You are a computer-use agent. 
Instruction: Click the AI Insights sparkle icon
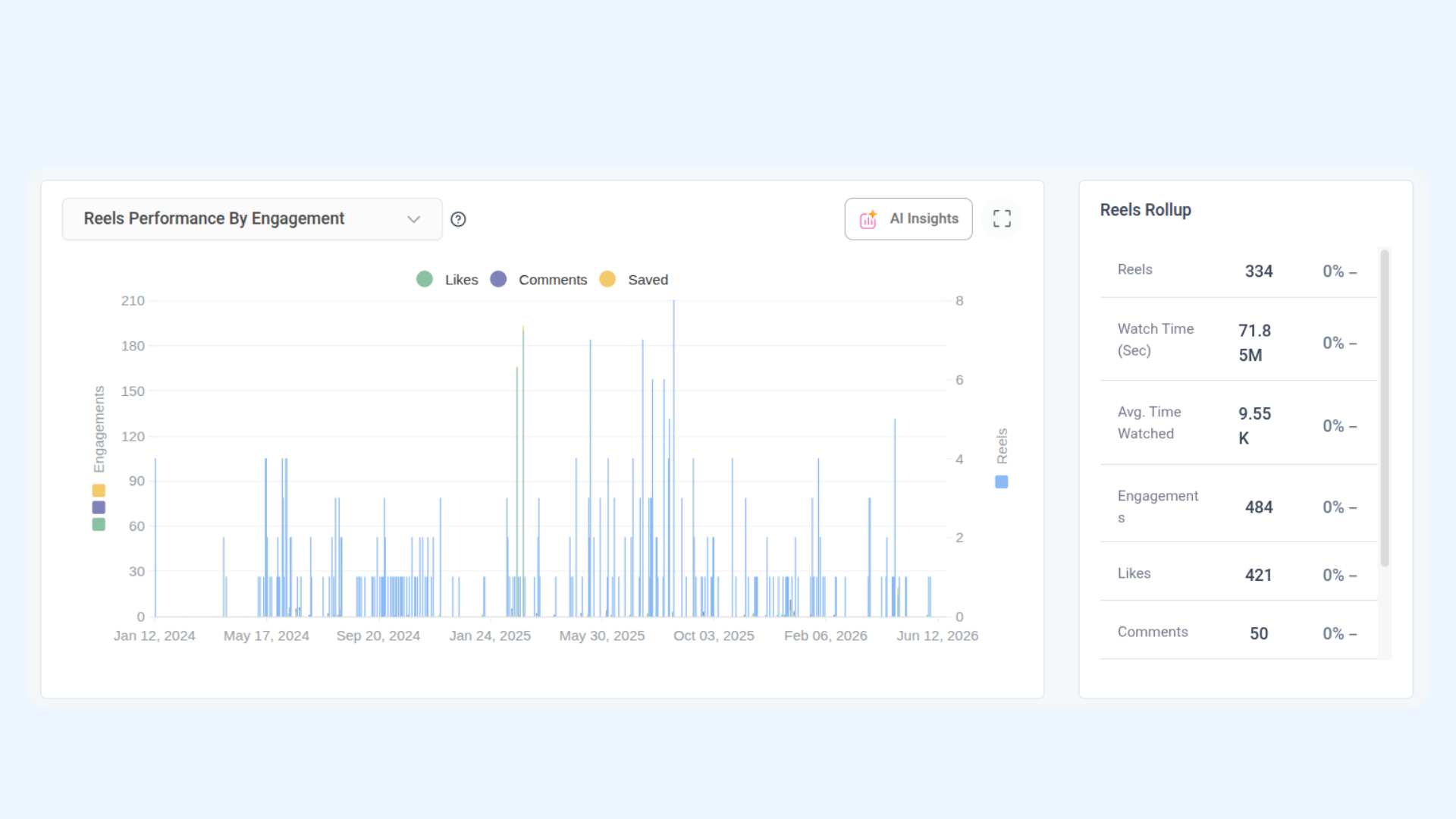click(868, 219)
